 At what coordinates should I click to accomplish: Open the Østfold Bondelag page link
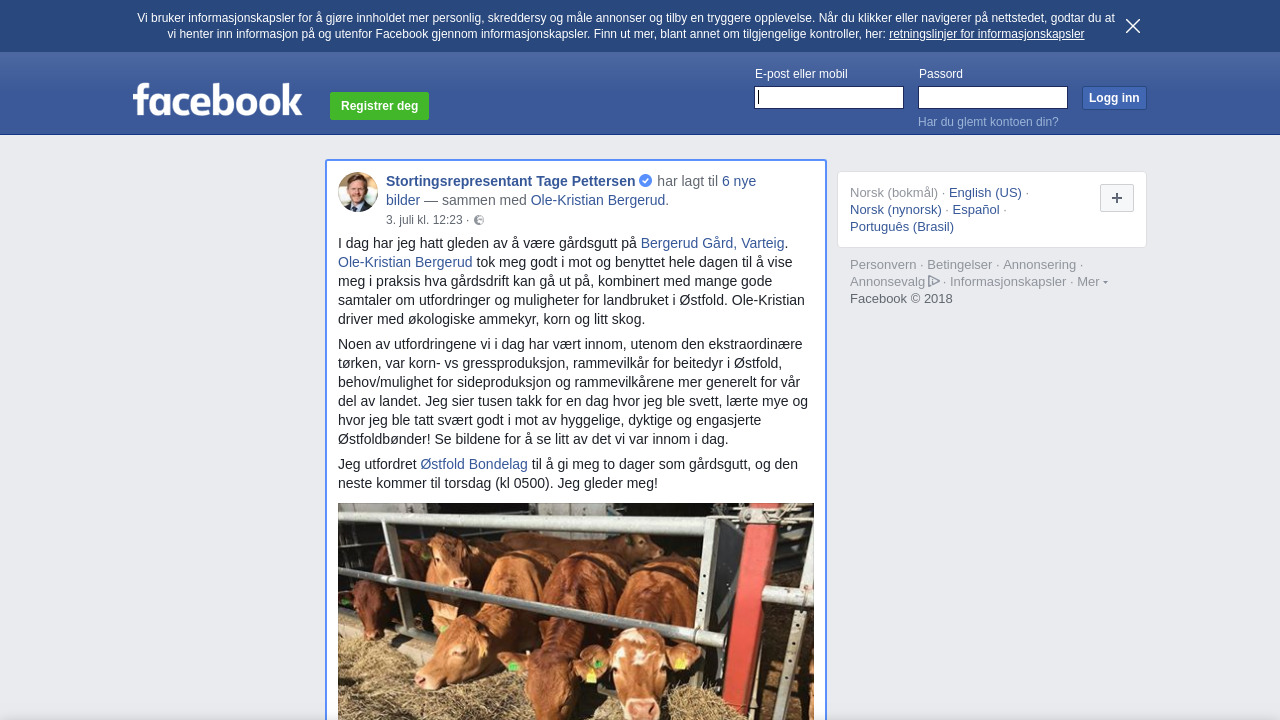(x=474, y=464)
